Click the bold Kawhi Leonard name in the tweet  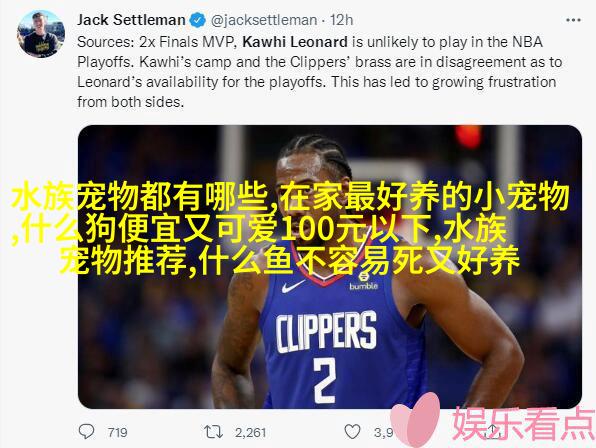pyautogui.click(x=295, y=42)
